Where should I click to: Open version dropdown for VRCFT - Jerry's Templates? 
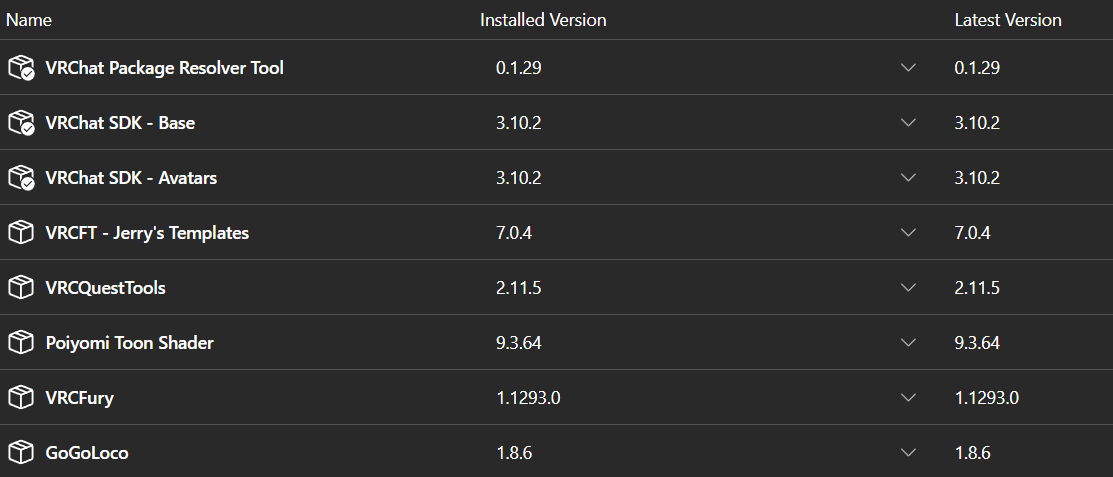click(x=908, y=233)
